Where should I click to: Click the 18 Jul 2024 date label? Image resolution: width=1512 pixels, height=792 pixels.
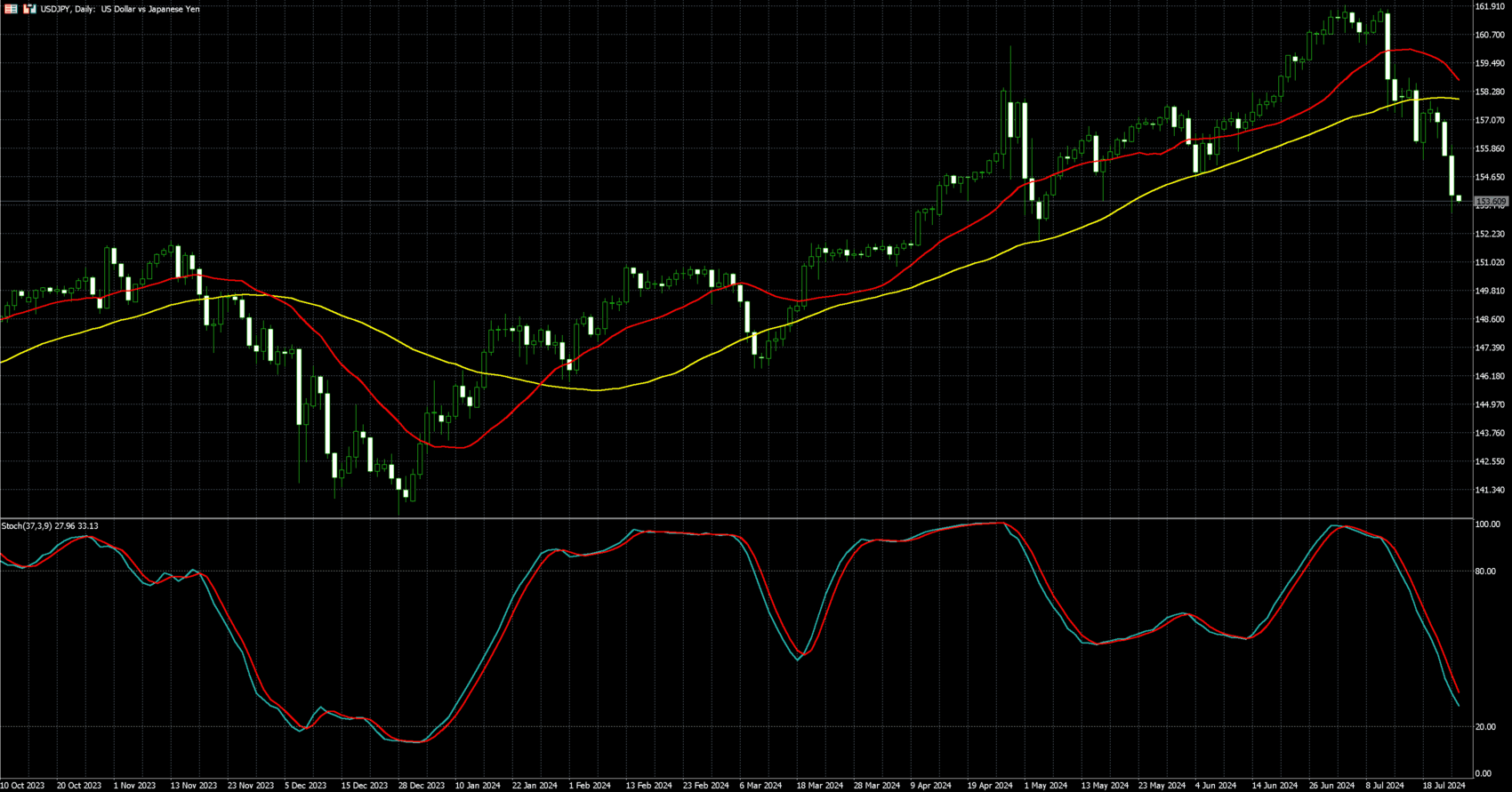pos(1444,786)
